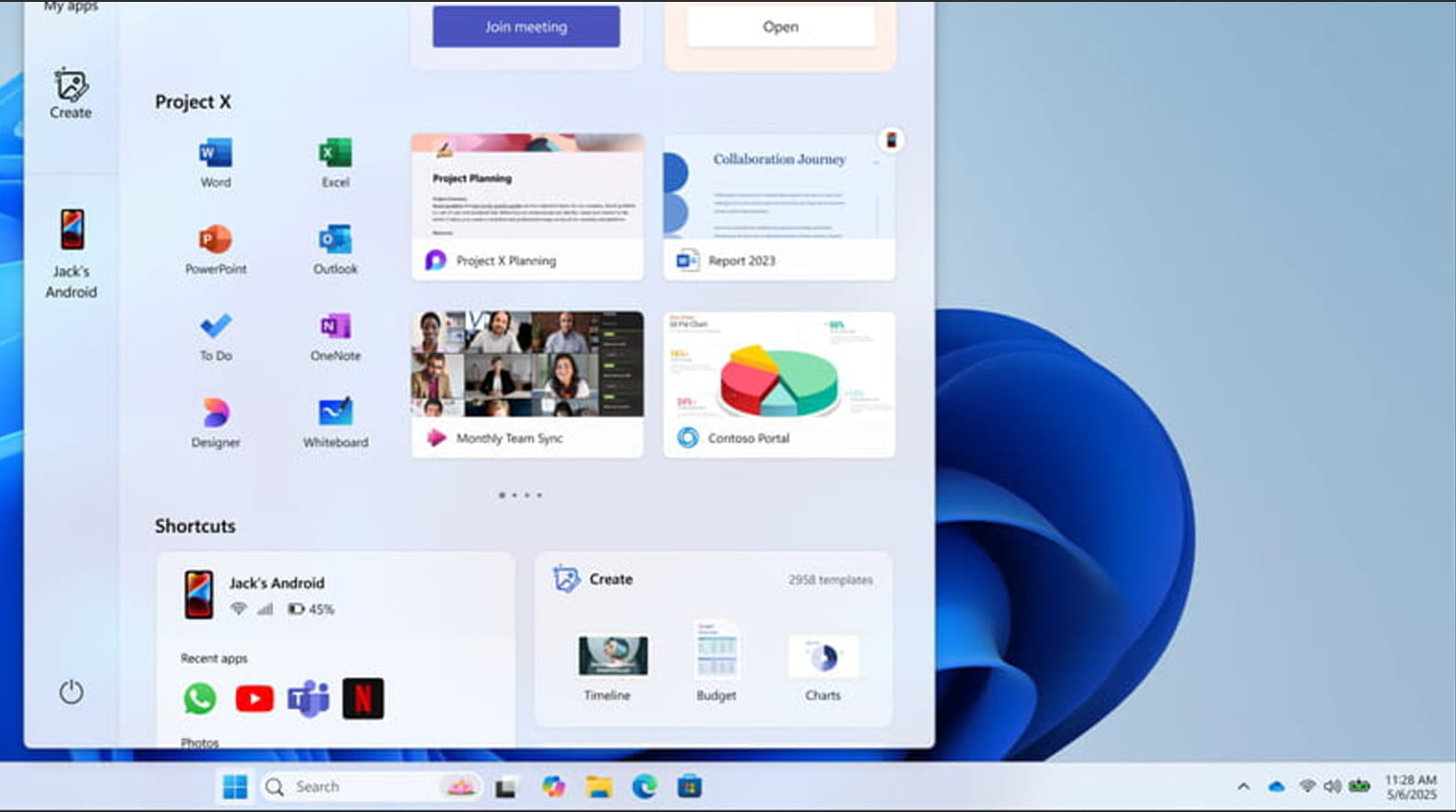The width and height of the screenshot is (1456, 812).
Task: Launch the To Do app
Action: point(216,336)
